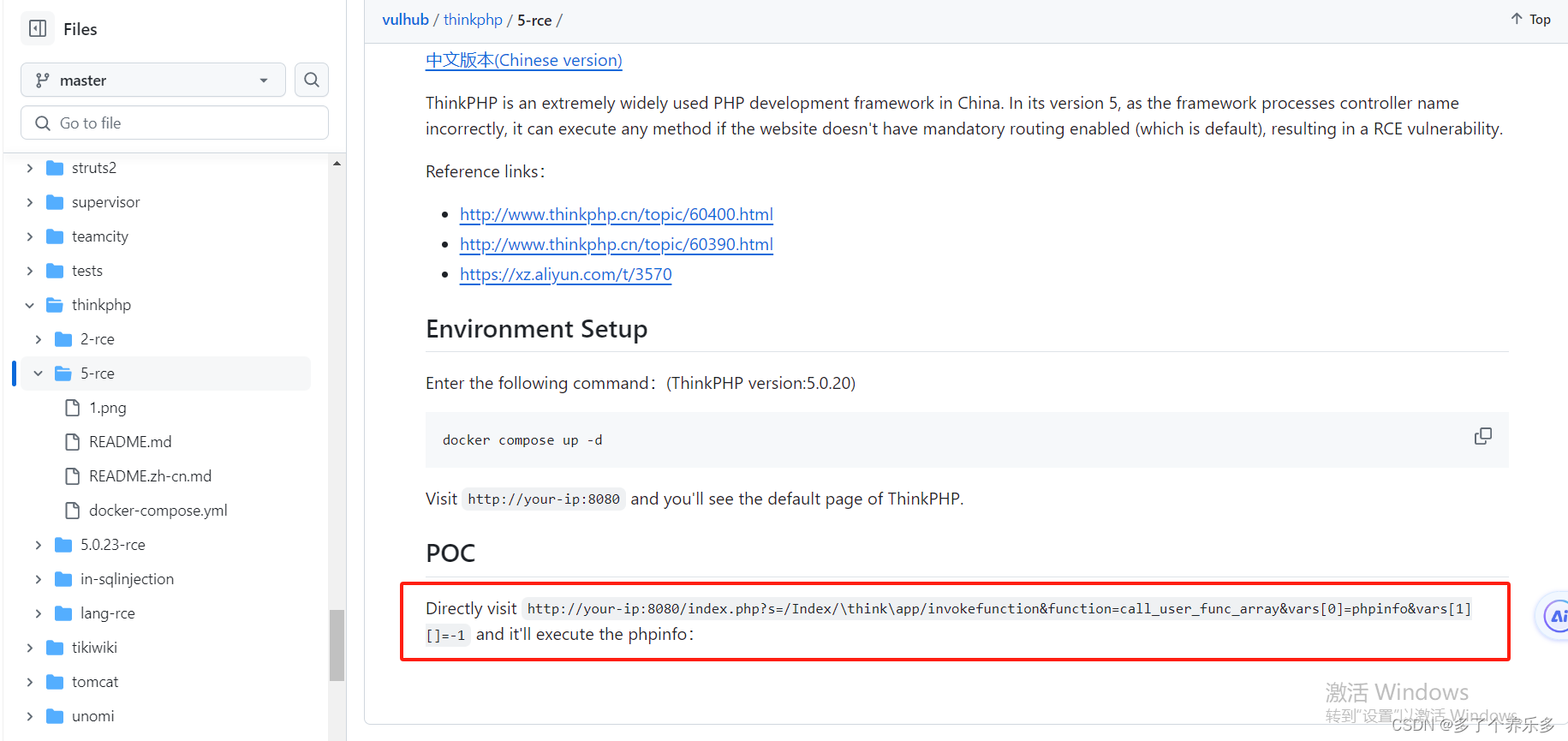Open the file search magnifier button

click(x=312, y=80)
